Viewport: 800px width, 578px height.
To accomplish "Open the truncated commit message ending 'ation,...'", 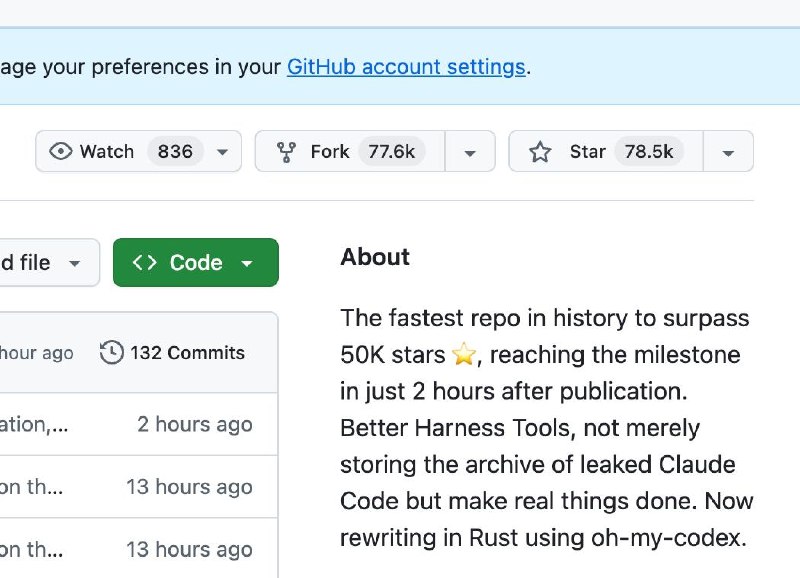I will (34, 424).
